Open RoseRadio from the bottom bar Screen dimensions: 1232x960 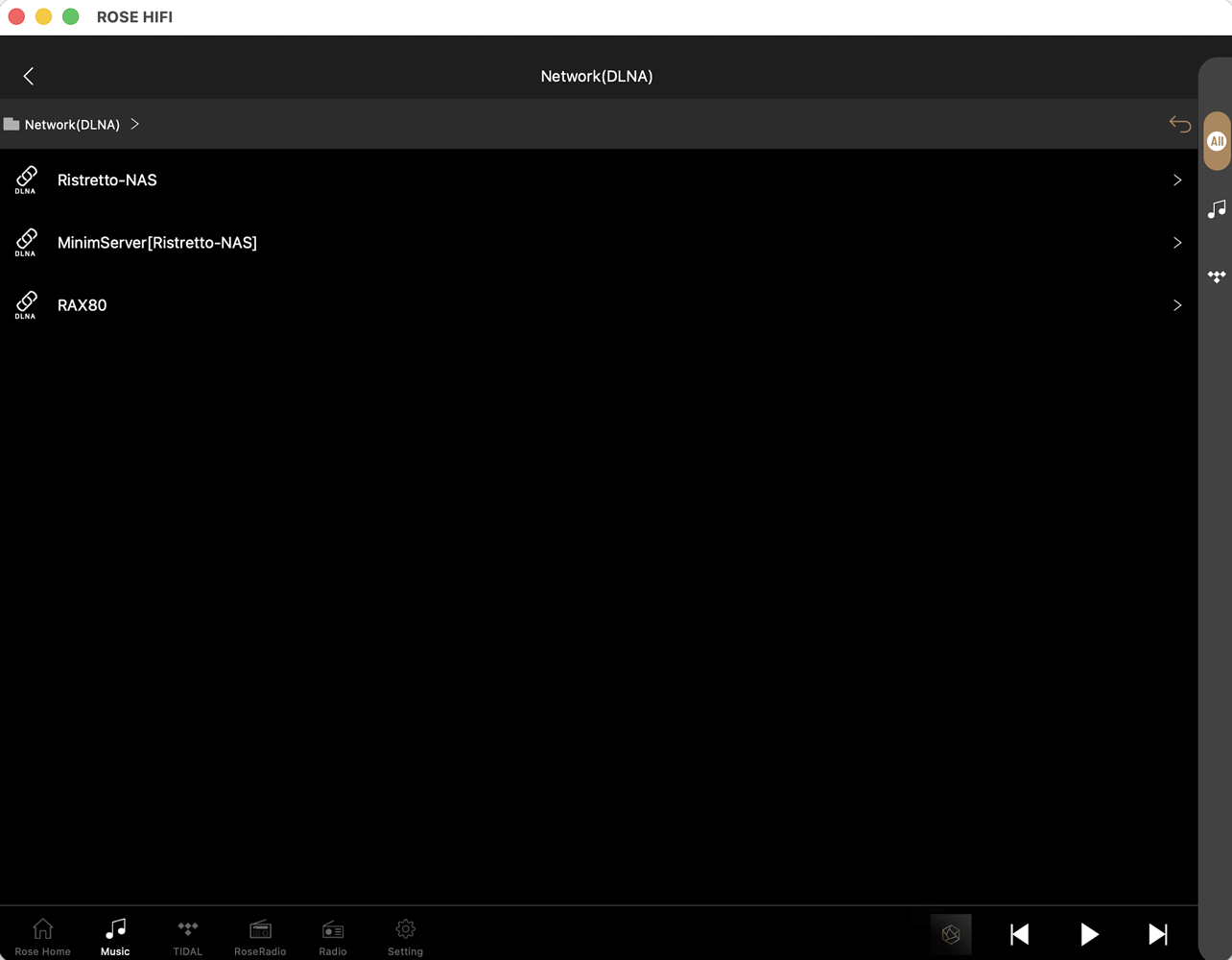point(260,936)
